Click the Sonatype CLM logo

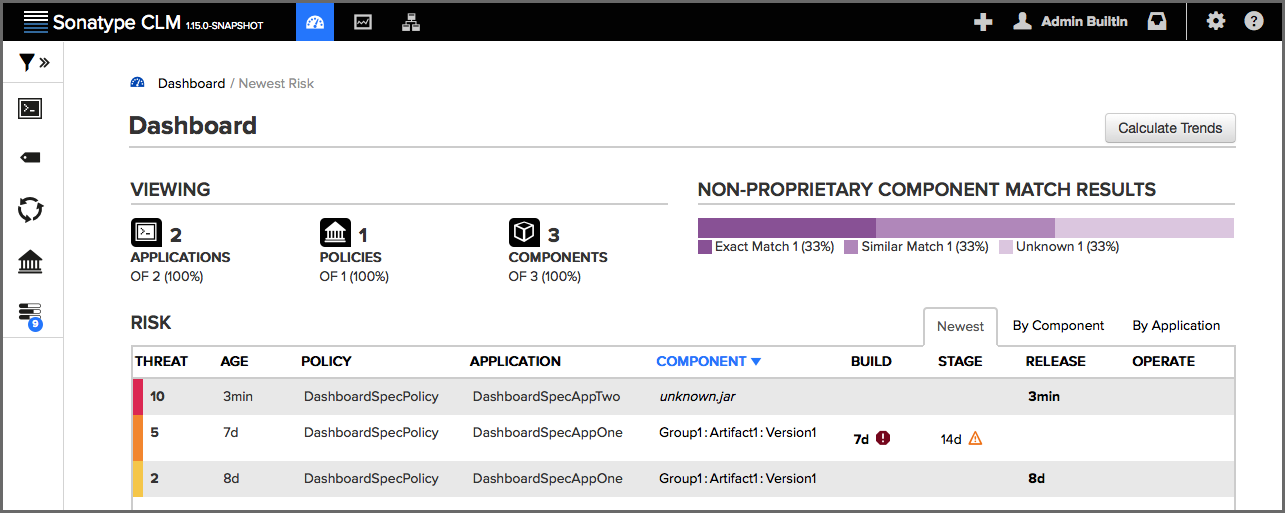point(143,22)
